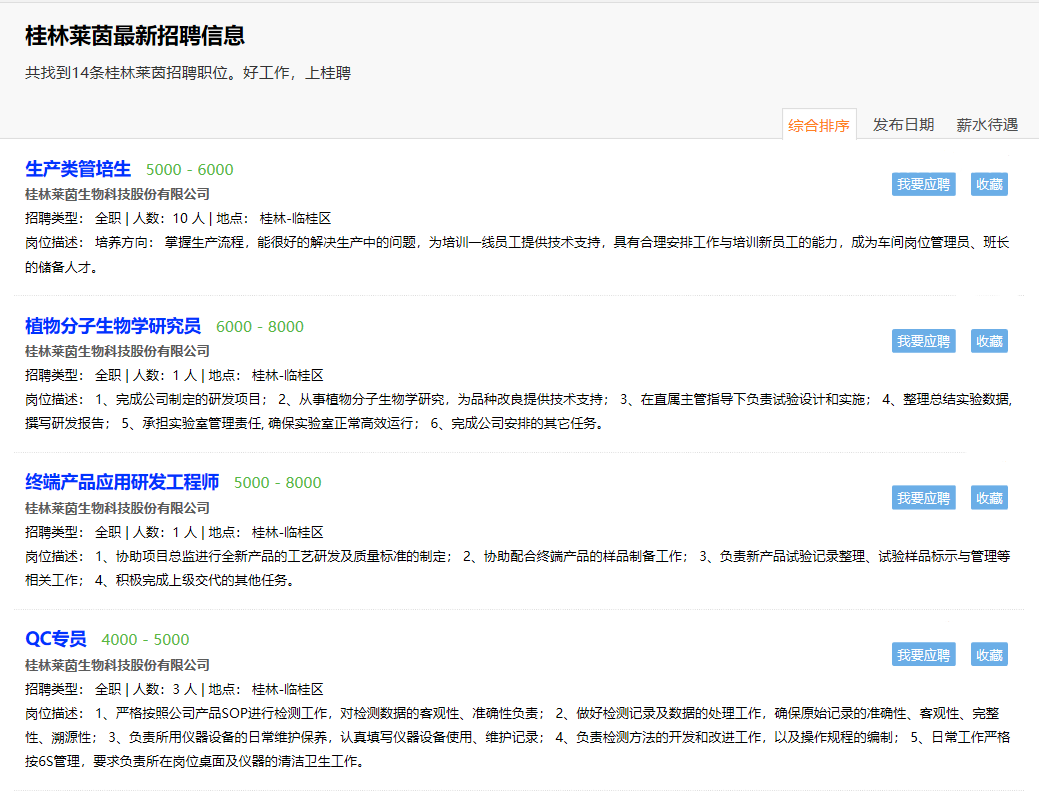1039x795 pixels.
Task: Select the salary text 4000 - 5000
Action: click(x=145, y=640)
